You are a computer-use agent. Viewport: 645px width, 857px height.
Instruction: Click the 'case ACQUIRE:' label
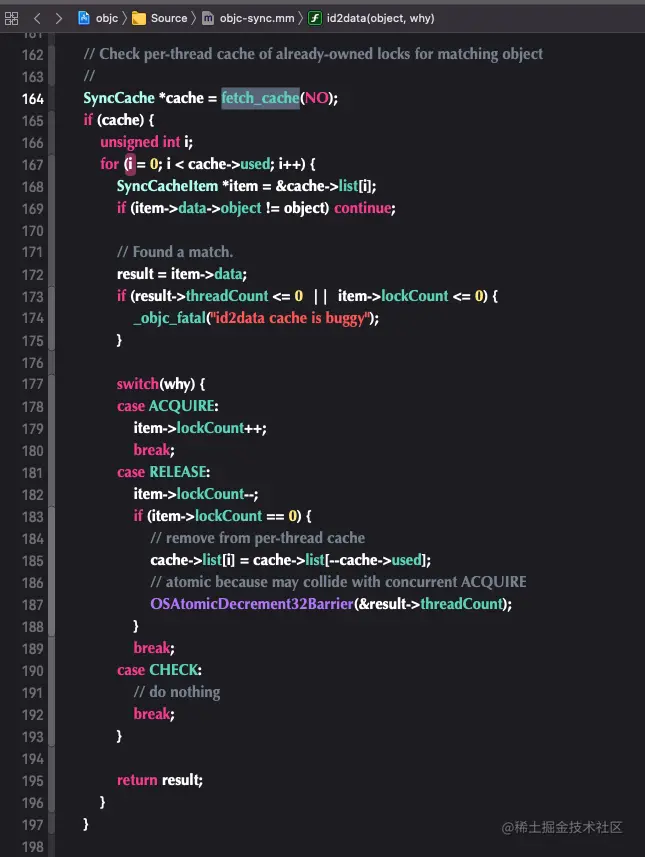(x=167, y=406)
